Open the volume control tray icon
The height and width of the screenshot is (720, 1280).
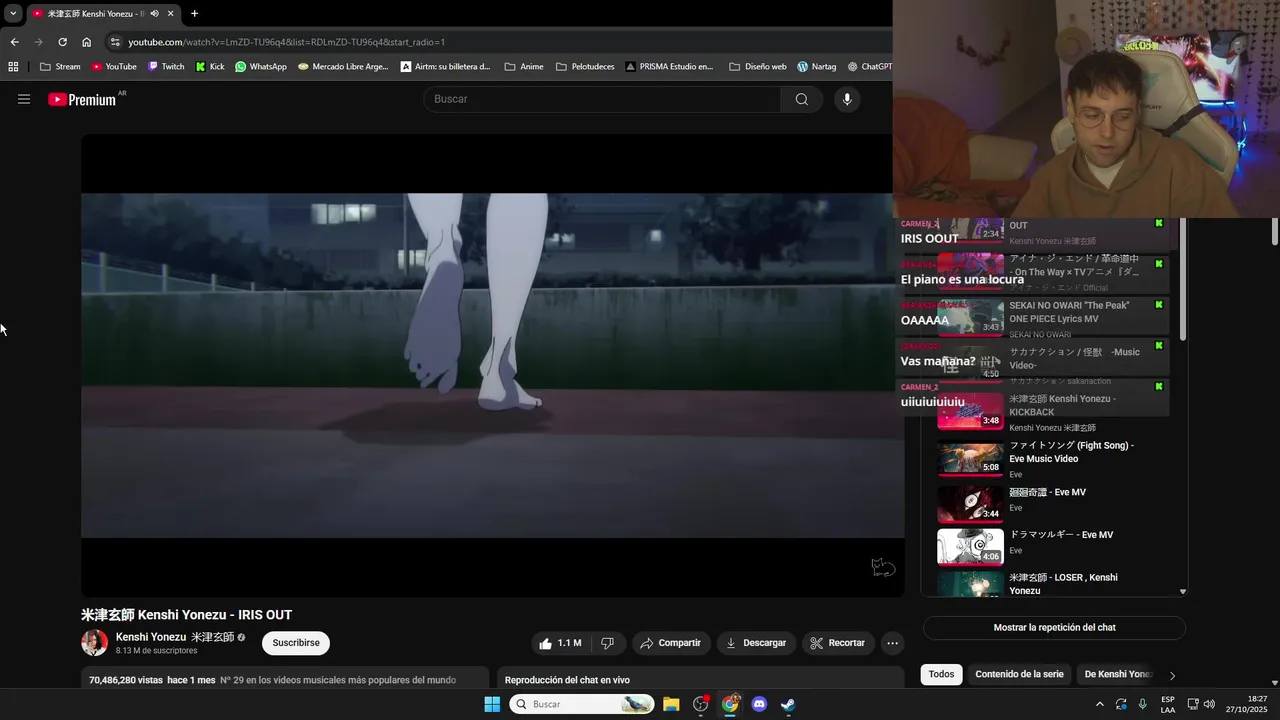coord(1209,704)
